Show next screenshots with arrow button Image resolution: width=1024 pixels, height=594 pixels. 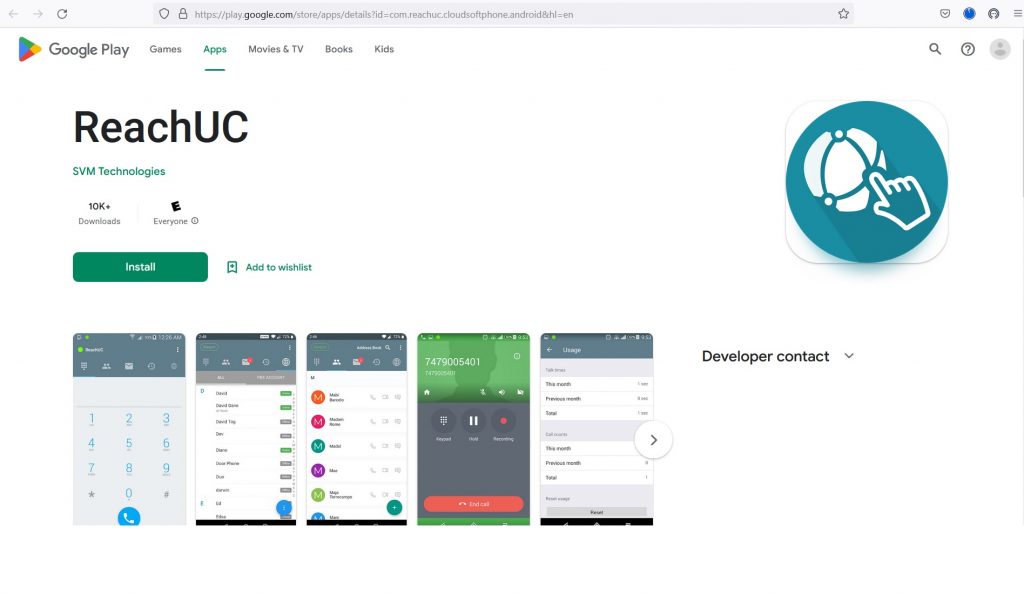653,440
